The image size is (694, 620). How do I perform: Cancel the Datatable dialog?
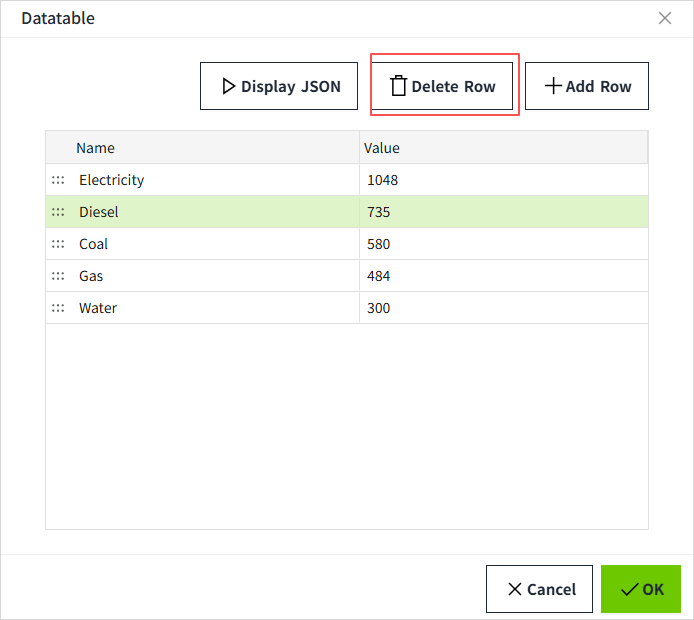(x=540, y=589)
